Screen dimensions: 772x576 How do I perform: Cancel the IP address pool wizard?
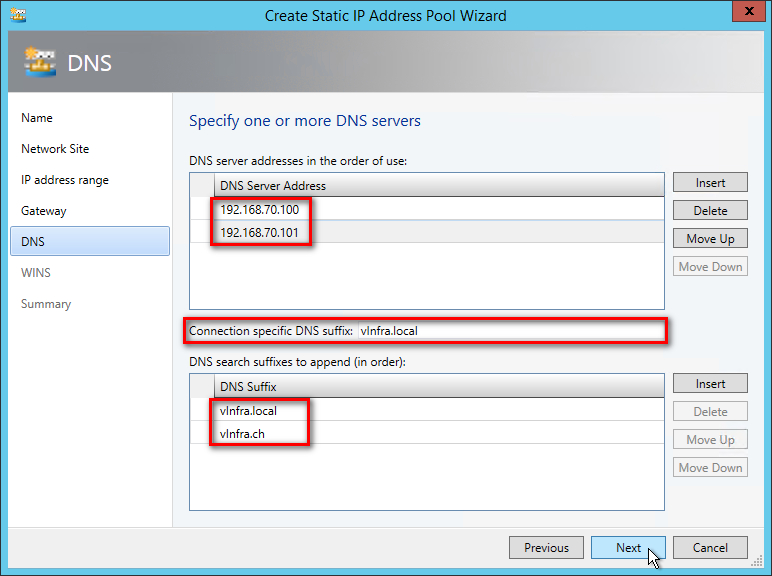pos(710,548)
